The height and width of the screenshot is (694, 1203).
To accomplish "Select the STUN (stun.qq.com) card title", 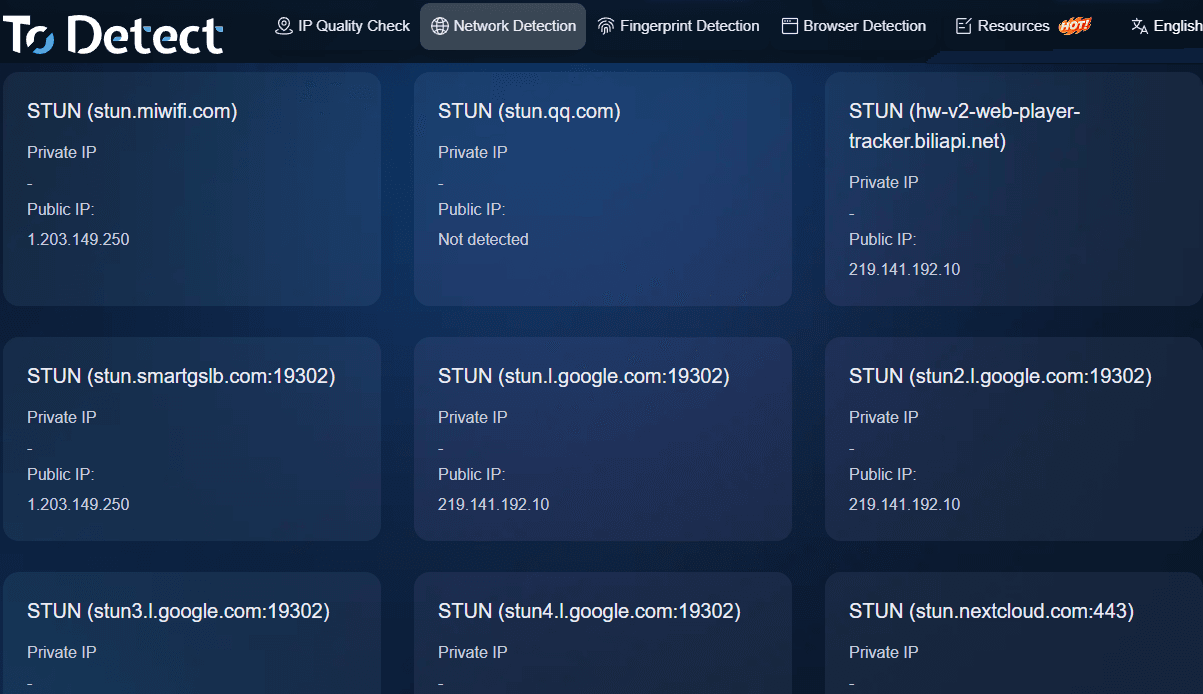I will click(529, 111).
